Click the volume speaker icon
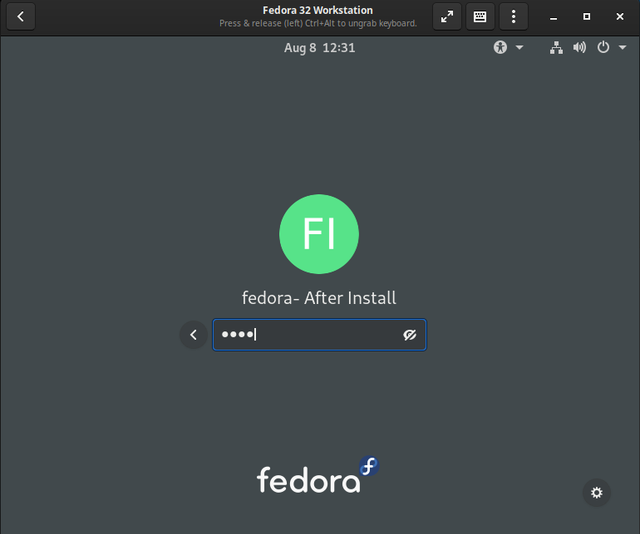The width and height of the screenshot is (640, 534). pyautogui.click(x=579, y=47)
